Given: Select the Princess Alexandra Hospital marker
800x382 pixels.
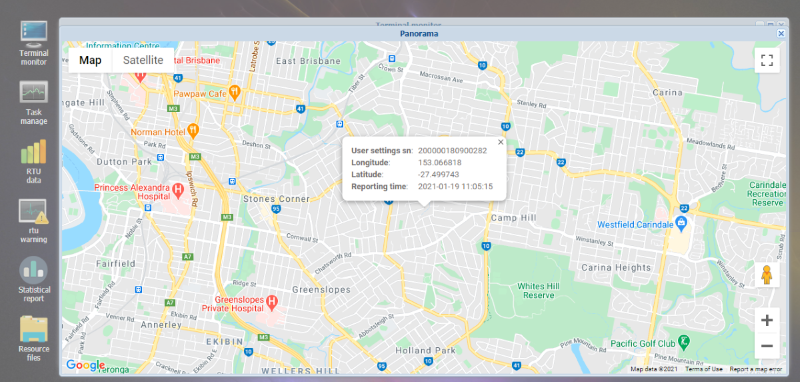Looking at the screenshot, I should click(178, 191).
